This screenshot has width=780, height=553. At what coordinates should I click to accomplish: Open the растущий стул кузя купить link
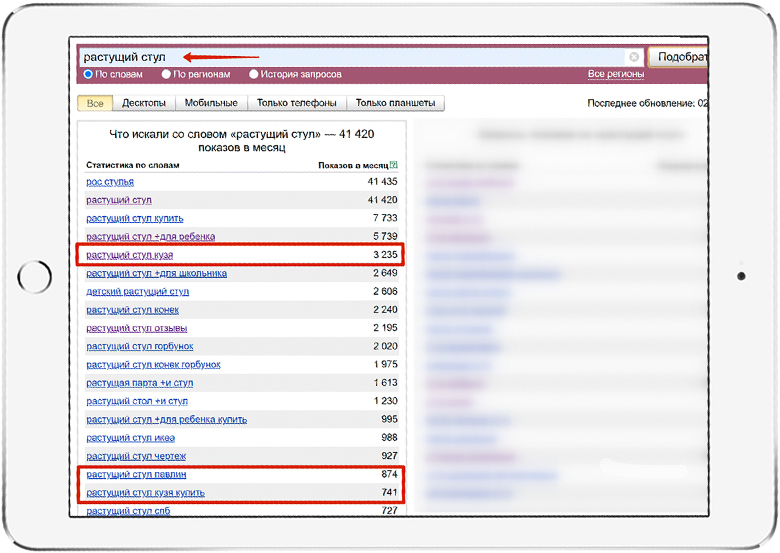point(146,493)
